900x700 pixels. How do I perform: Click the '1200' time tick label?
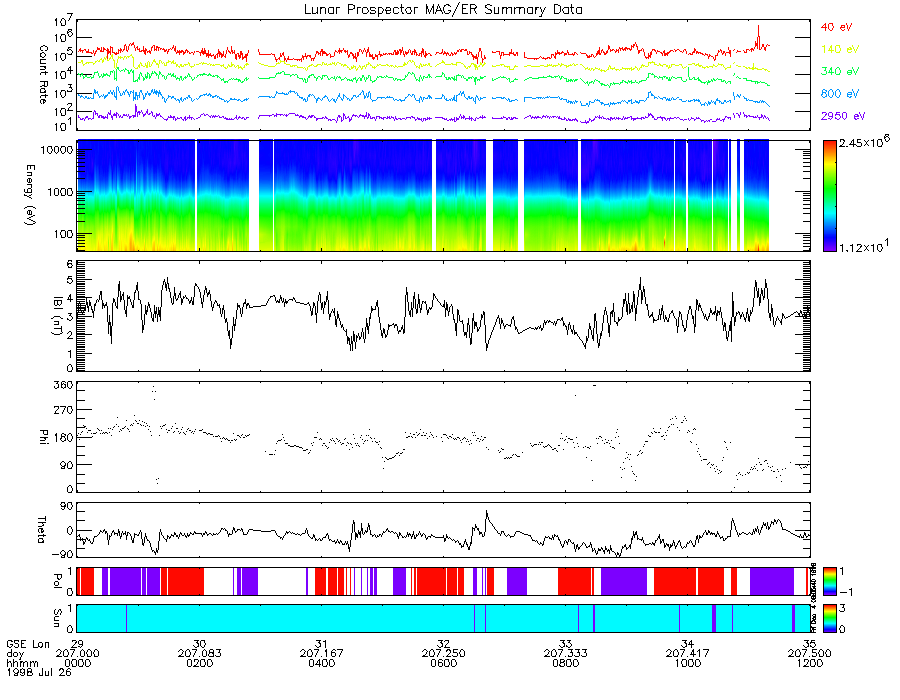(809, 663)
